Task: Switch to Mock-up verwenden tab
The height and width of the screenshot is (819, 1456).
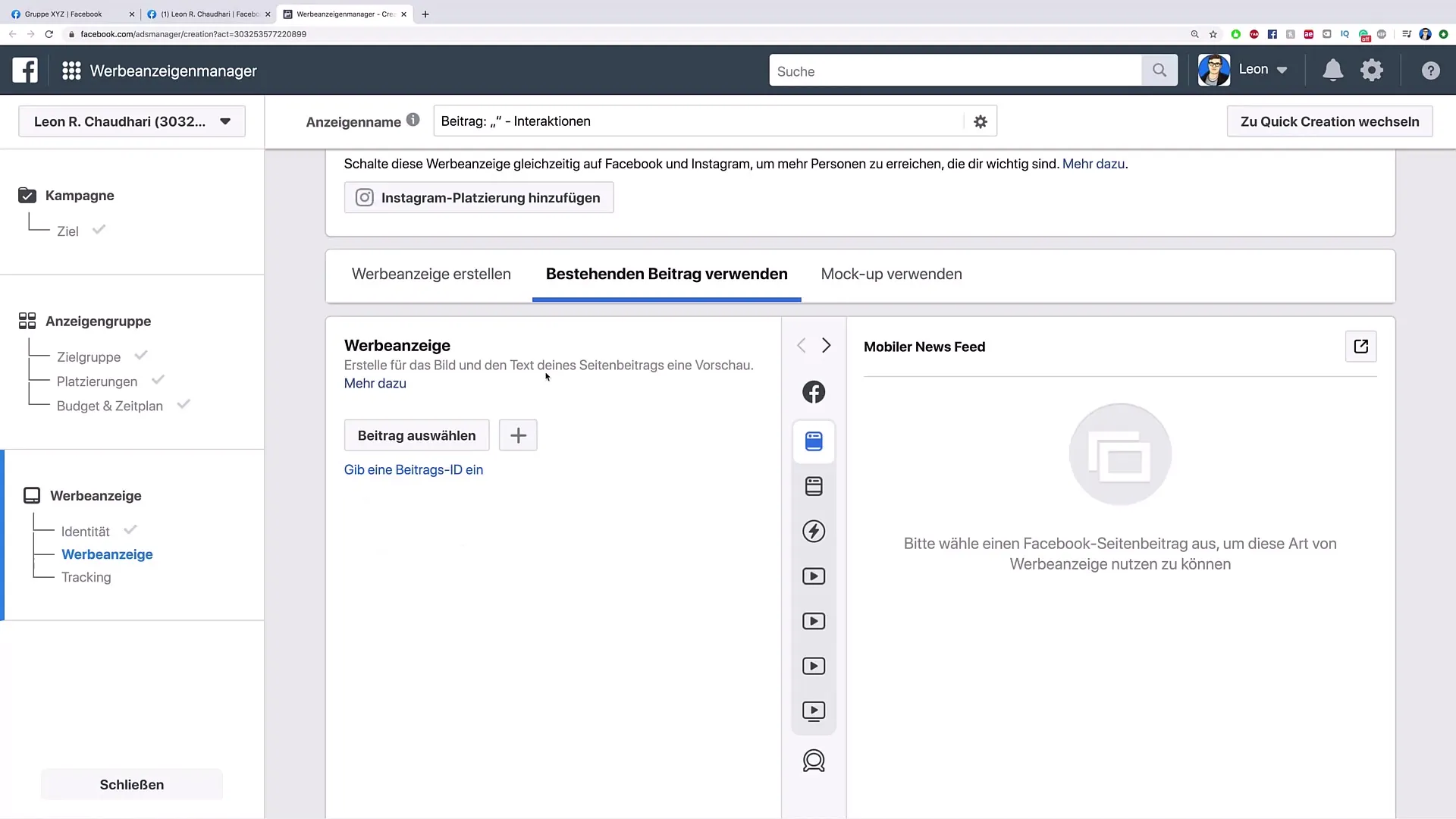Action: [x=891, y=275]
